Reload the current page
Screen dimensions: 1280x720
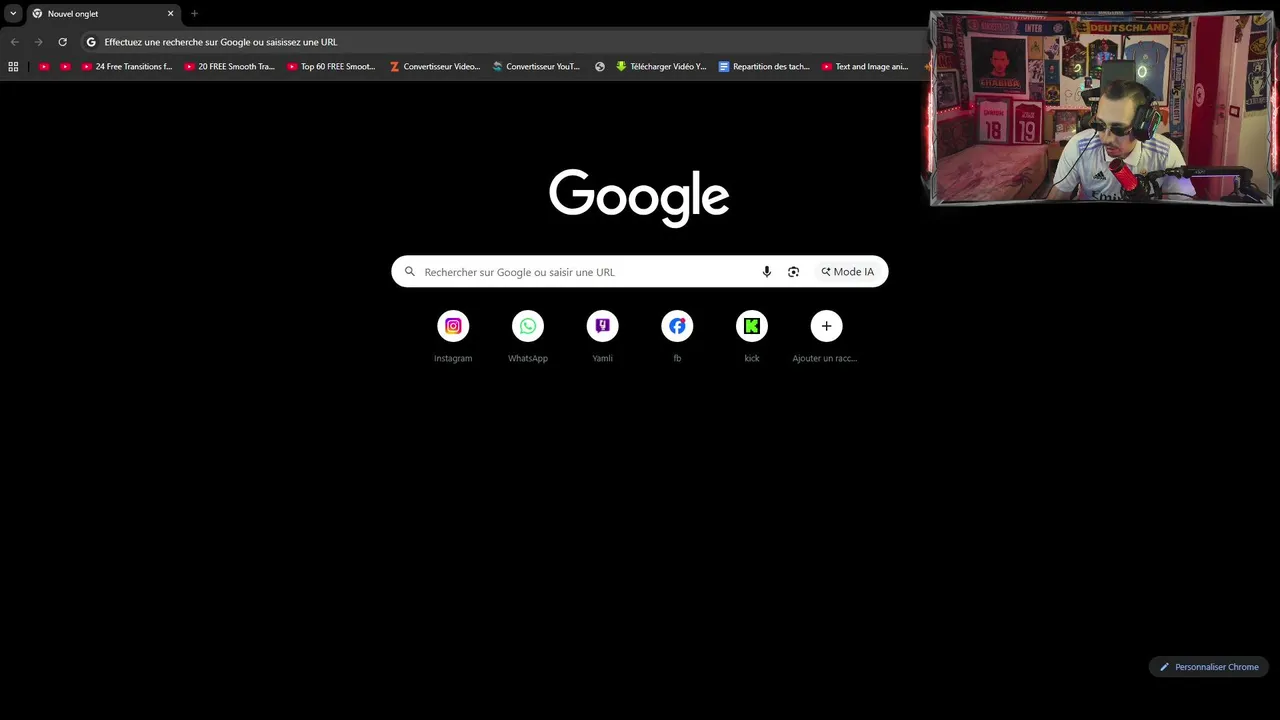tap(62, 42)
